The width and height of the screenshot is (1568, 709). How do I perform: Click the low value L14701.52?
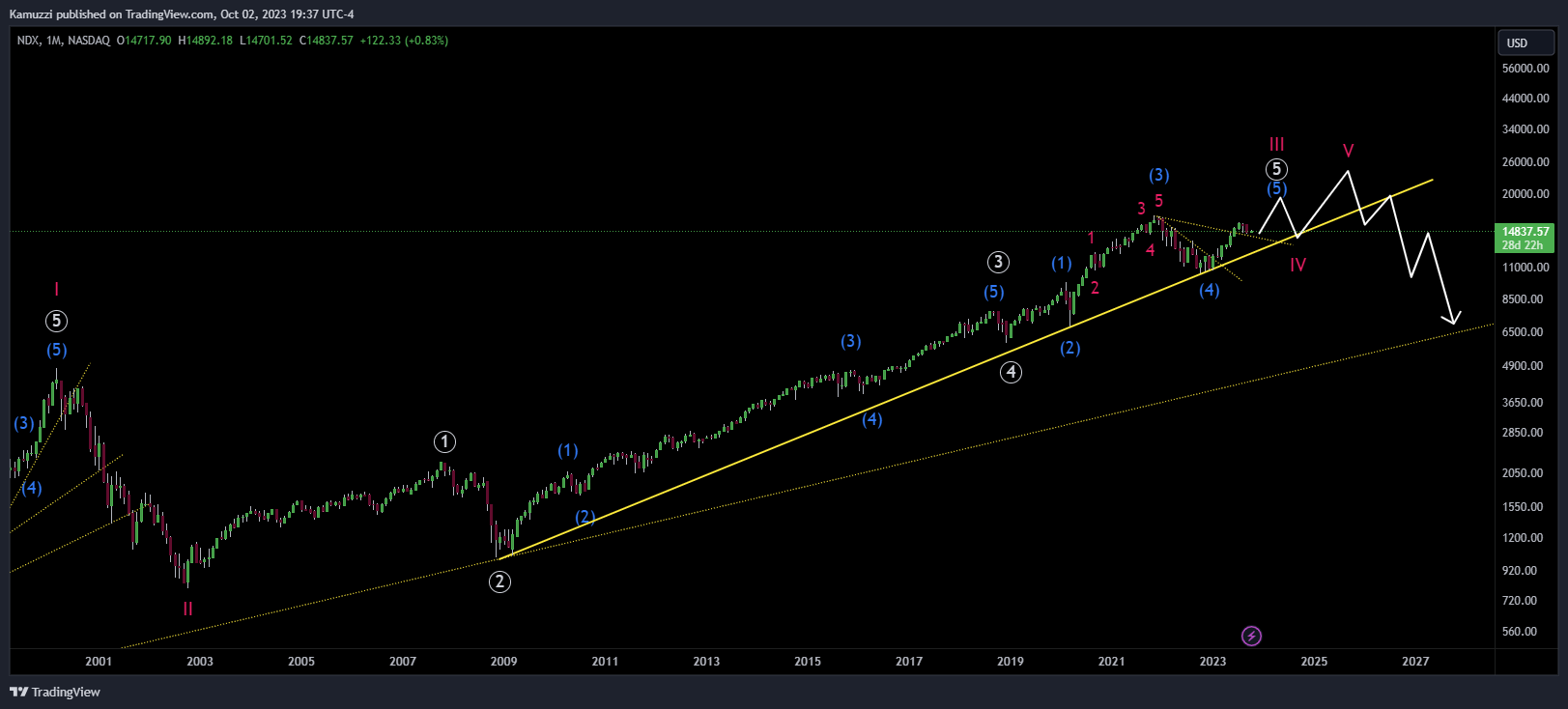tap(266, 41)
